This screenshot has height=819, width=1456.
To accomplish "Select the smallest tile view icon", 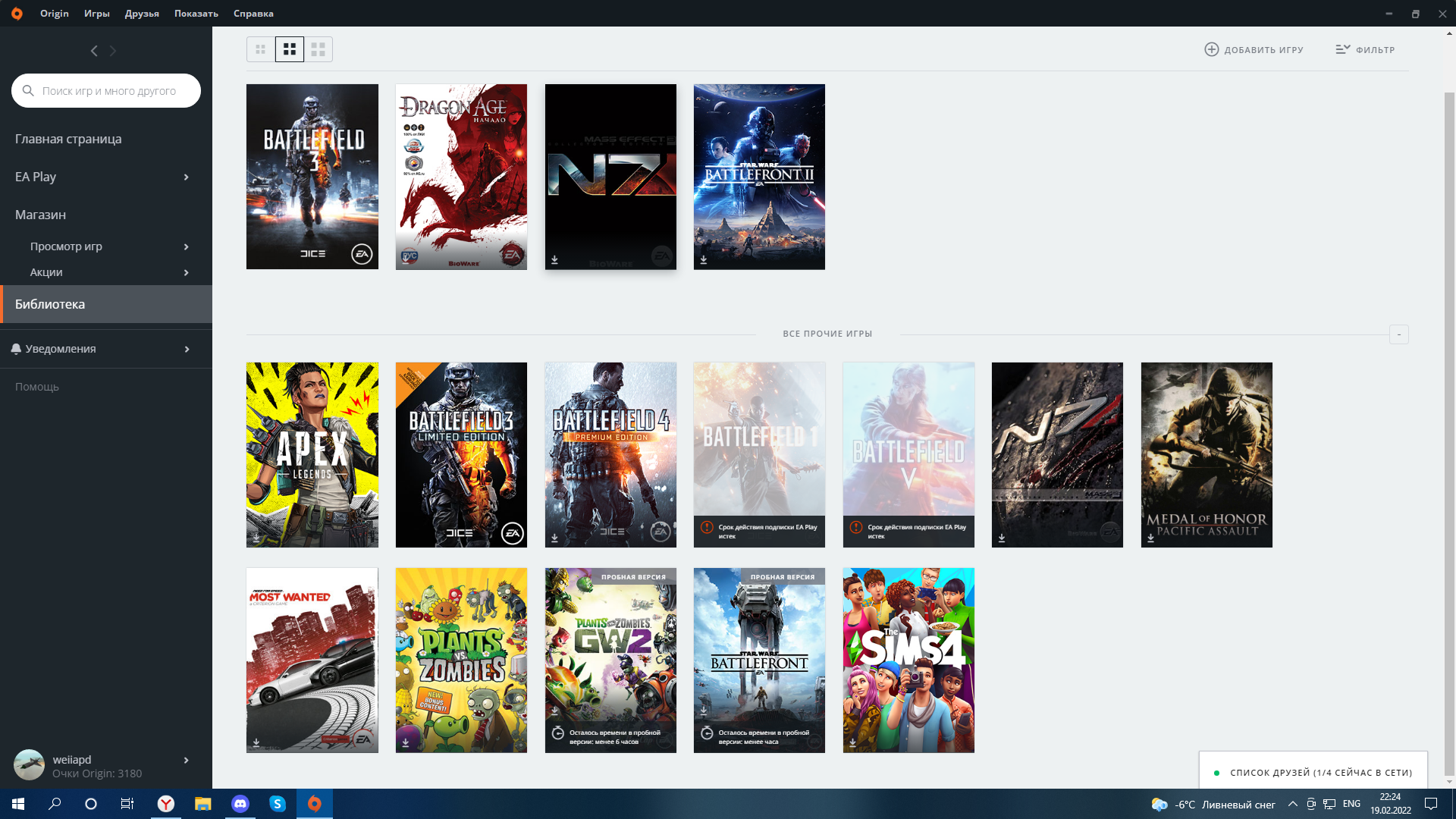I will (260, 49).
